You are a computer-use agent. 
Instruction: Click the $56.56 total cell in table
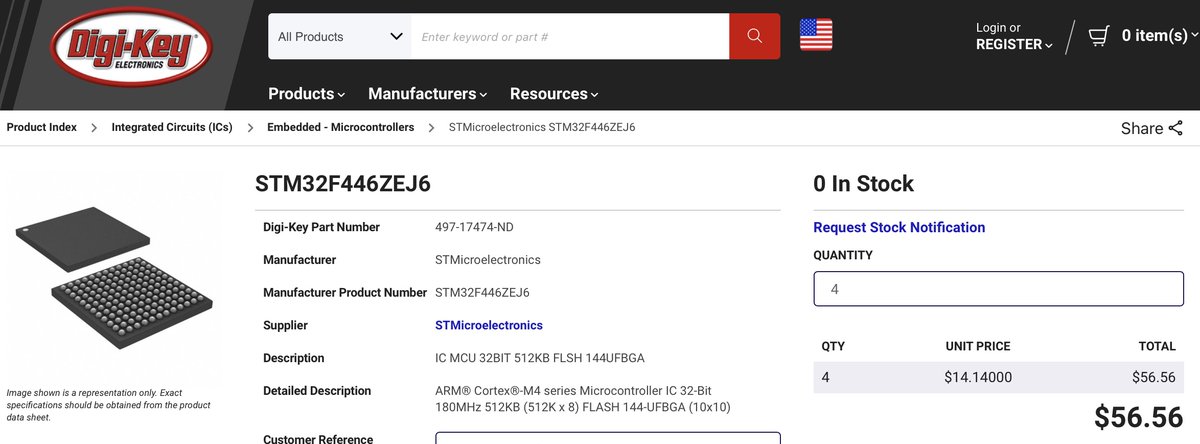(x=1156, y=377)
